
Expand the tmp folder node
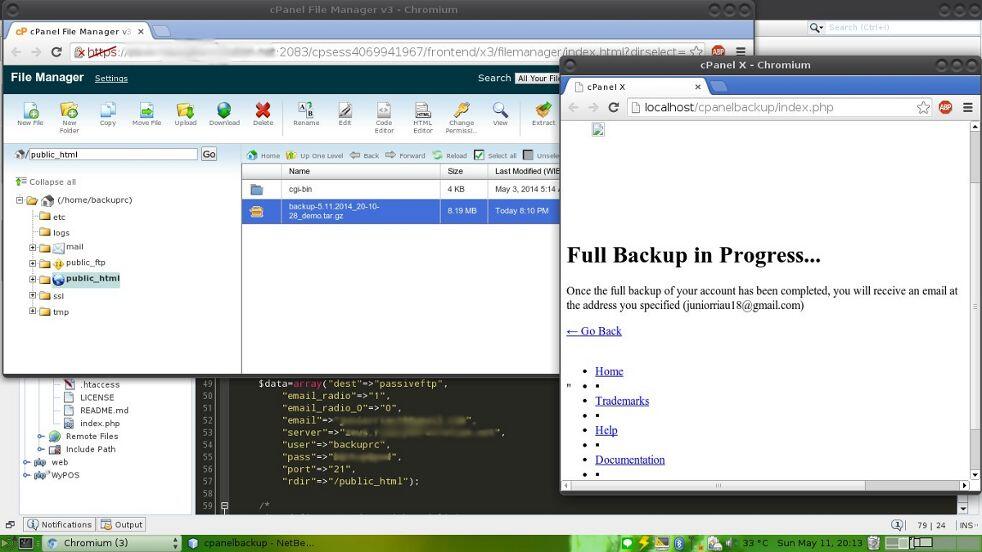(x=33, y=311)
